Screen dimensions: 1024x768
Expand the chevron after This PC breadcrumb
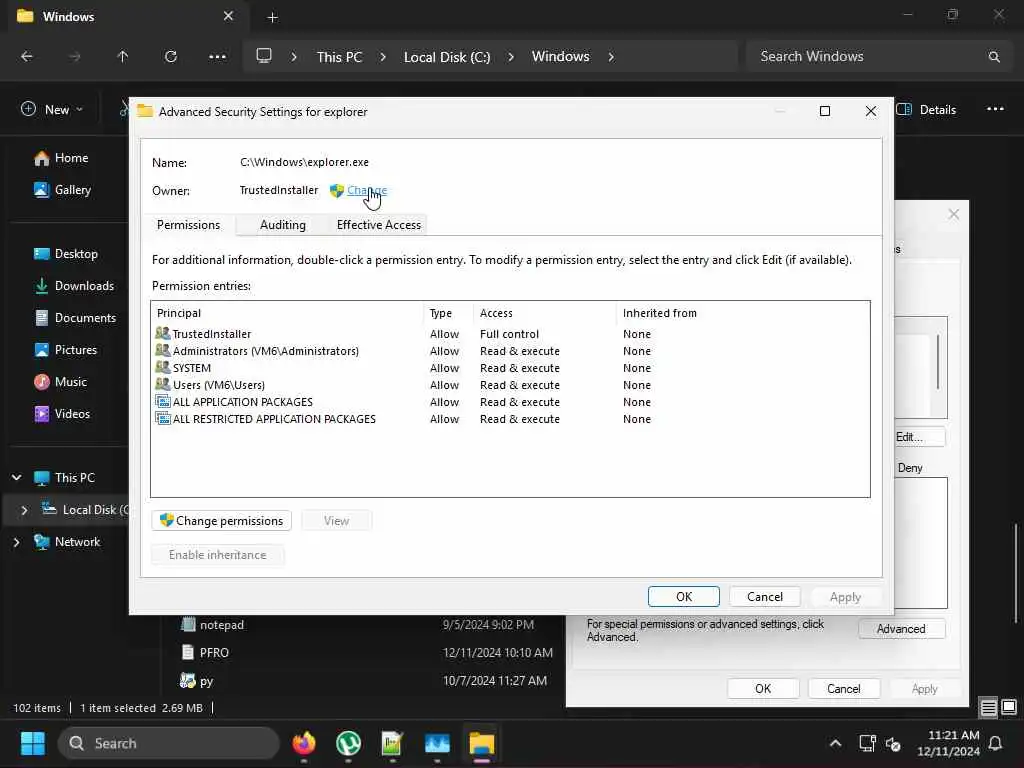coord(383,57)
